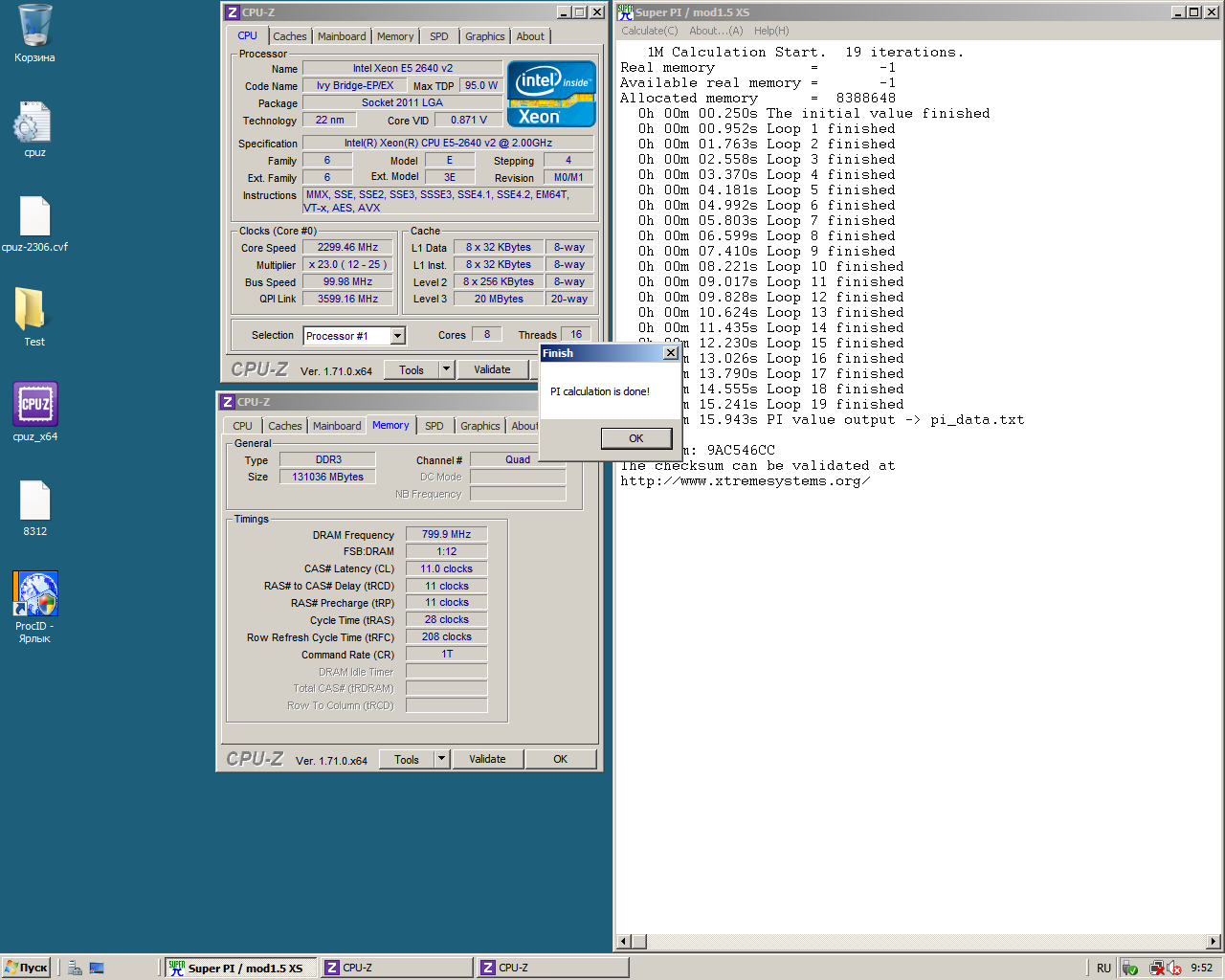This screenshot has height=980, width=1225.
Task: Open Calculate(C) menu in Super PI
Action: coord(650,31)
